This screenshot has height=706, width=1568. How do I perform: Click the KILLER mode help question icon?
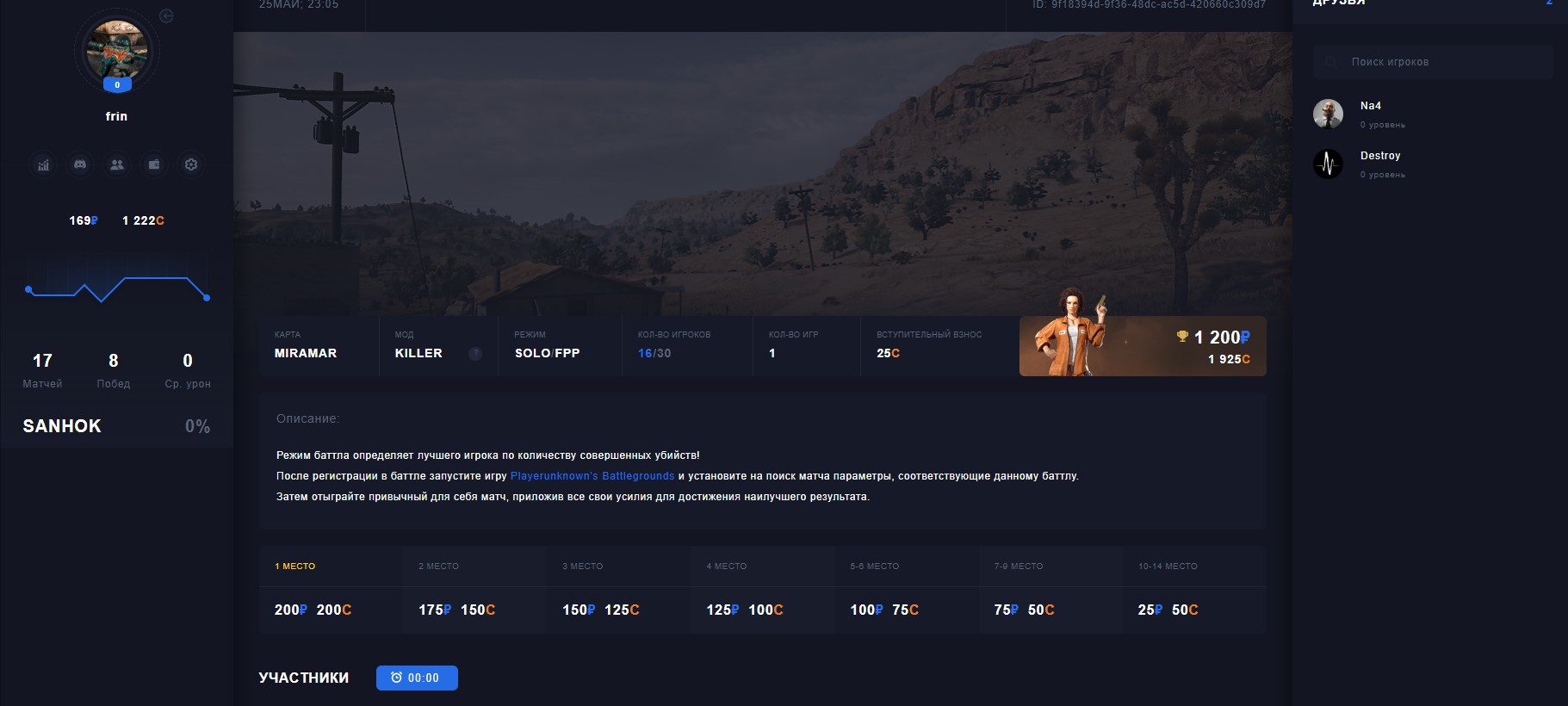click(474, 354)
